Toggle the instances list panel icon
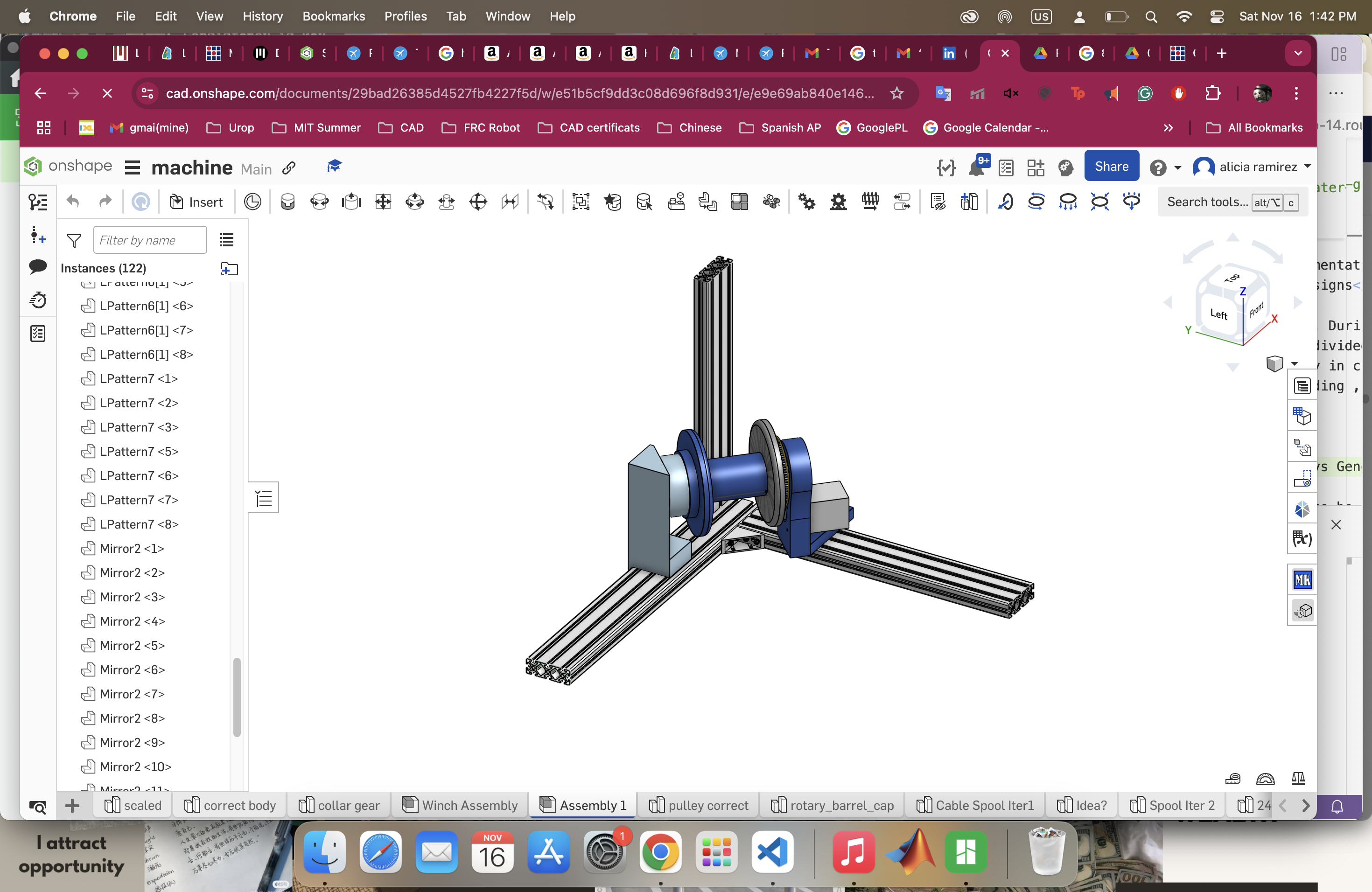Viewport: 1372px width, 892px height. (38, 202)
